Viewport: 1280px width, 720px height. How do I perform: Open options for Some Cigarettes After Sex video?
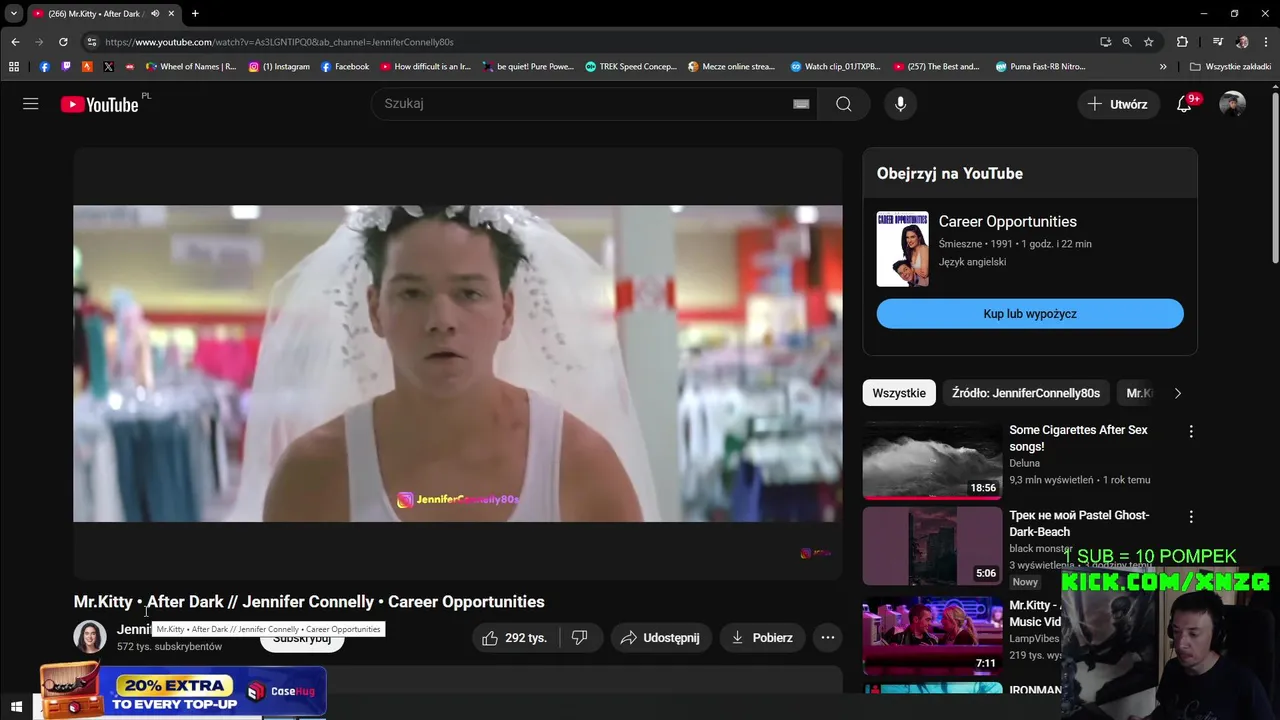tap(1190, 432)
